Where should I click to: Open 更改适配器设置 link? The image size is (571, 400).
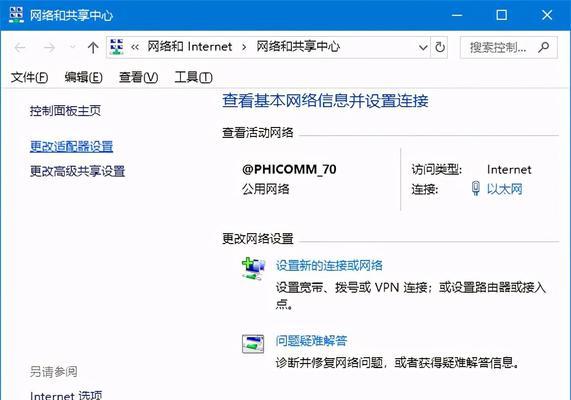(x=71, y=146)
